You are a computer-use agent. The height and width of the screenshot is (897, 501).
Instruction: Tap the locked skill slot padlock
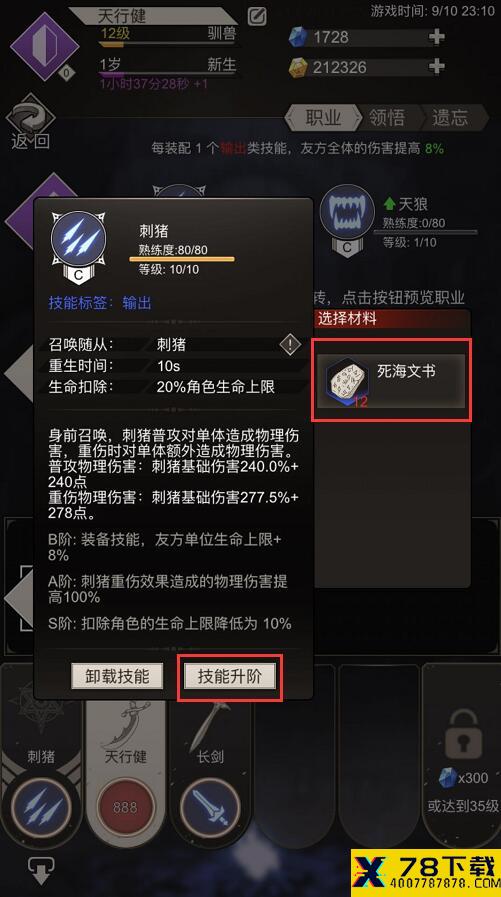(463, 738)
